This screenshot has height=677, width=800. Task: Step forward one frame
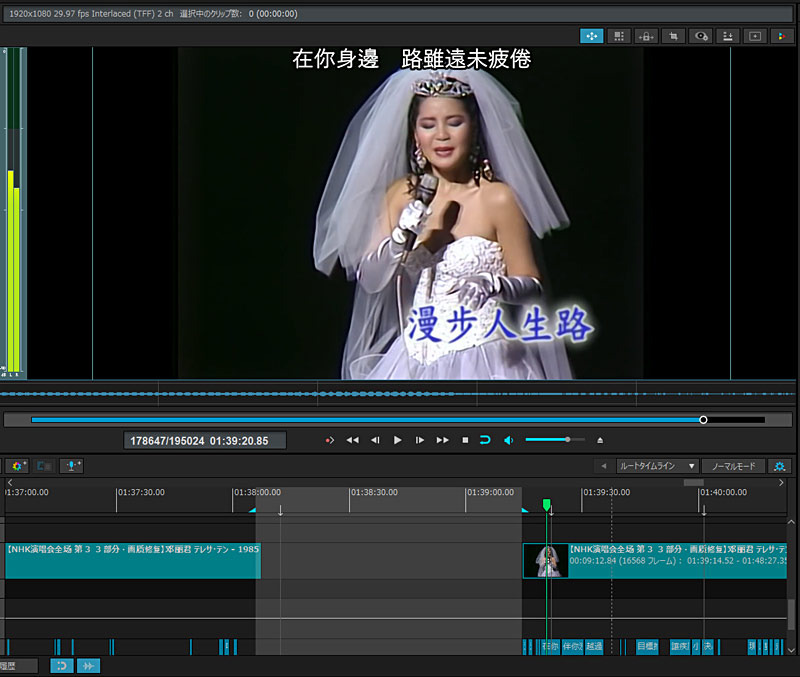[x=419, y=440]
